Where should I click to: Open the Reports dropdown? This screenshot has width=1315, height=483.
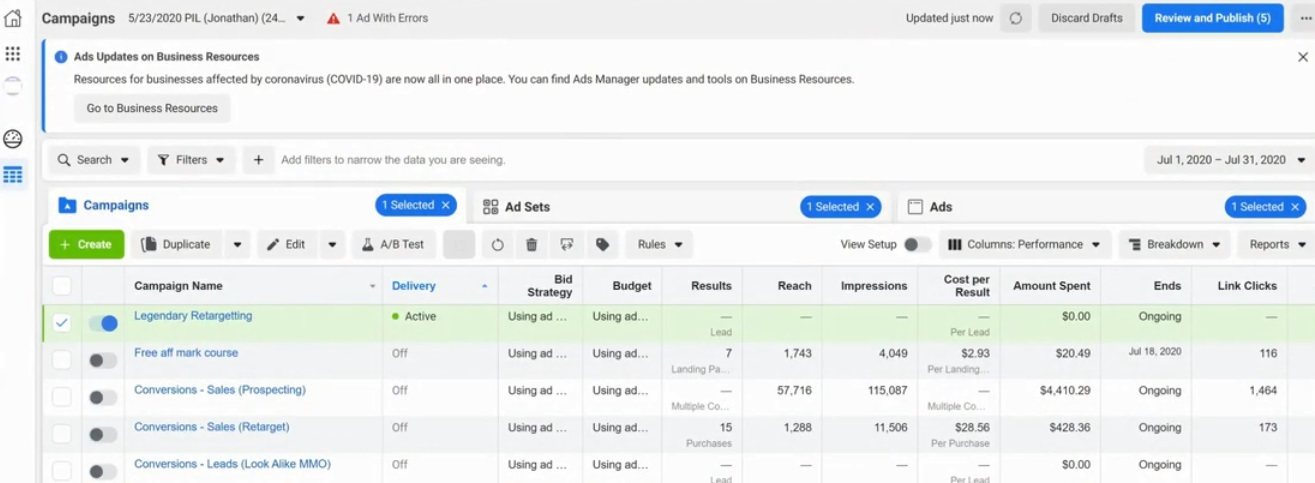point(1277,244)
